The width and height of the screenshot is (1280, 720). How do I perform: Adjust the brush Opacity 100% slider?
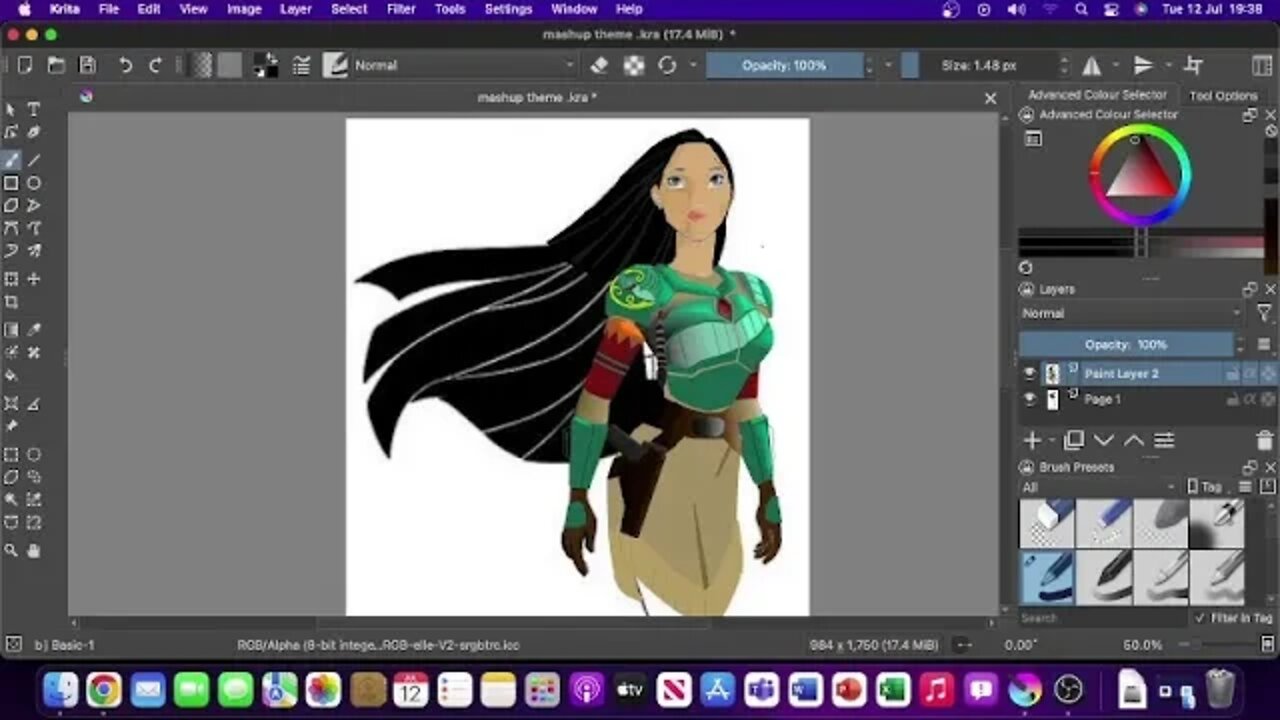click(x=784, y=65)
